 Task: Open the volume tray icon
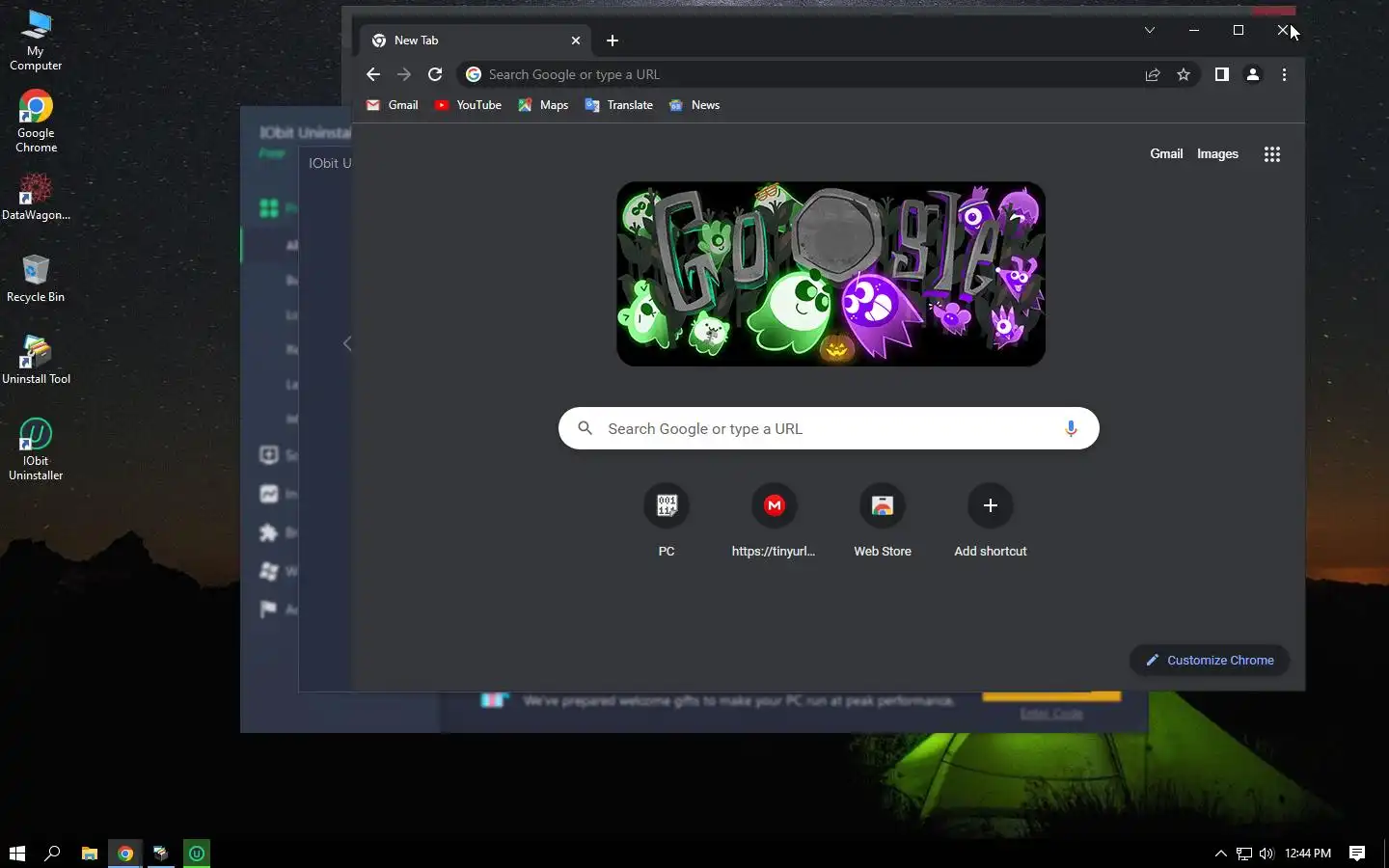point(1266,854)
